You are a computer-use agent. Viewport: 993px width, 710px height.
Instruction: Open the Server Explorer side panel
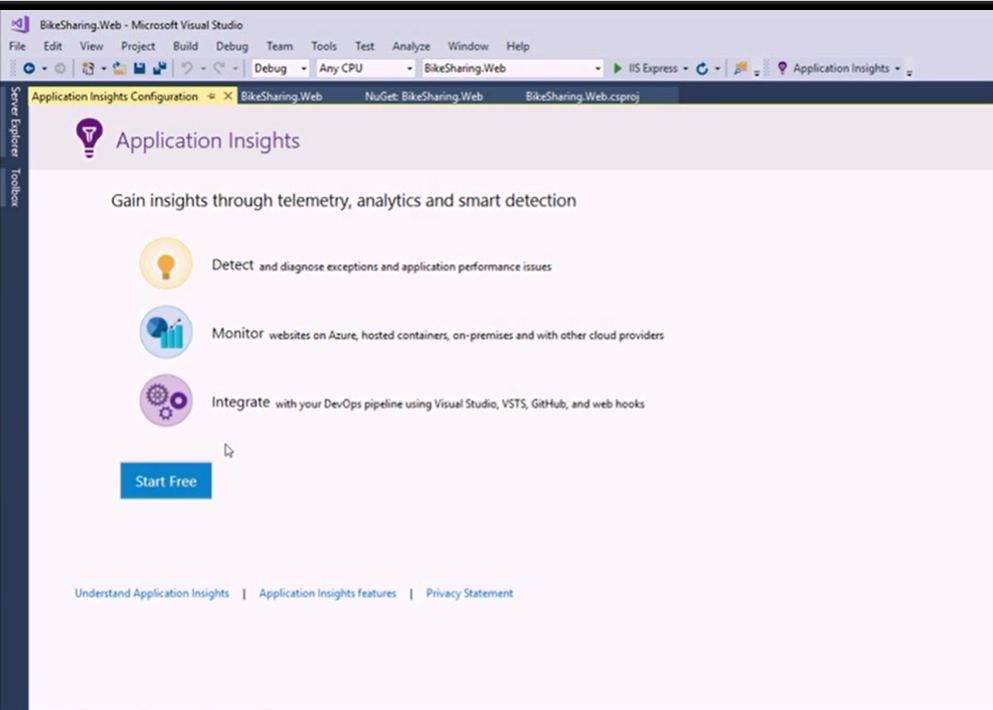[x=15, y=122]
